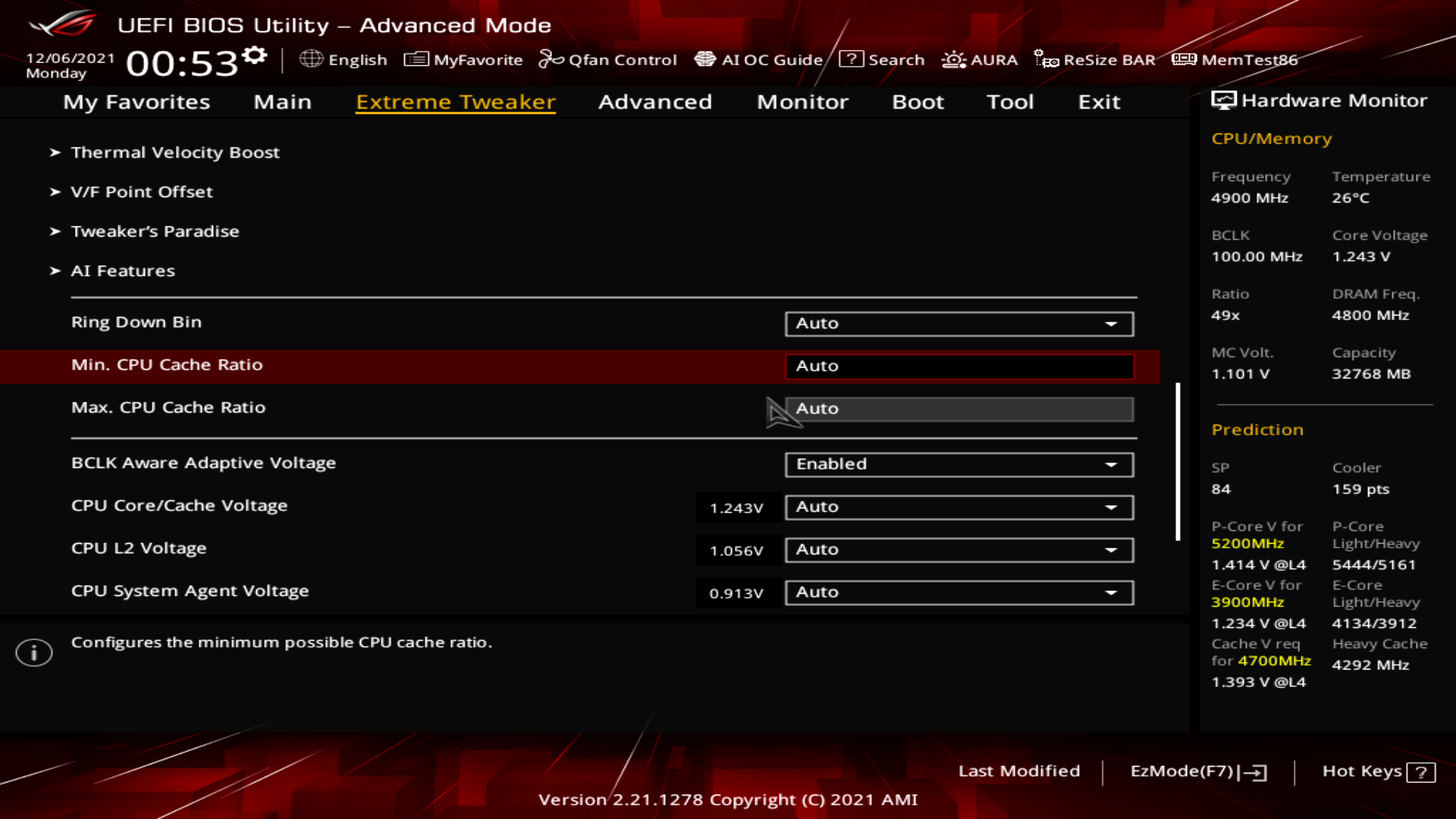1456x819 pixels.
Task: Click the Search question mark icon
Action: [x=851, y=59]
